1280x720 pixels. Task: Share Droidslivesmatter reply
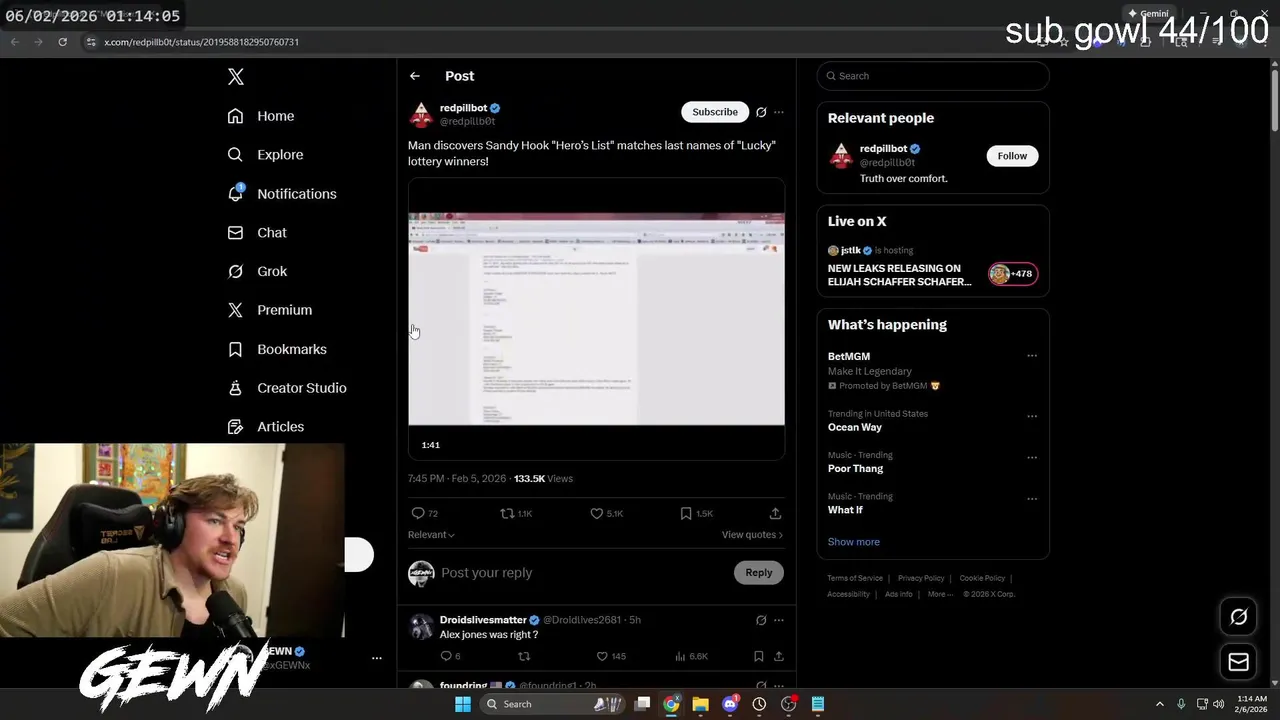[778, 656]
